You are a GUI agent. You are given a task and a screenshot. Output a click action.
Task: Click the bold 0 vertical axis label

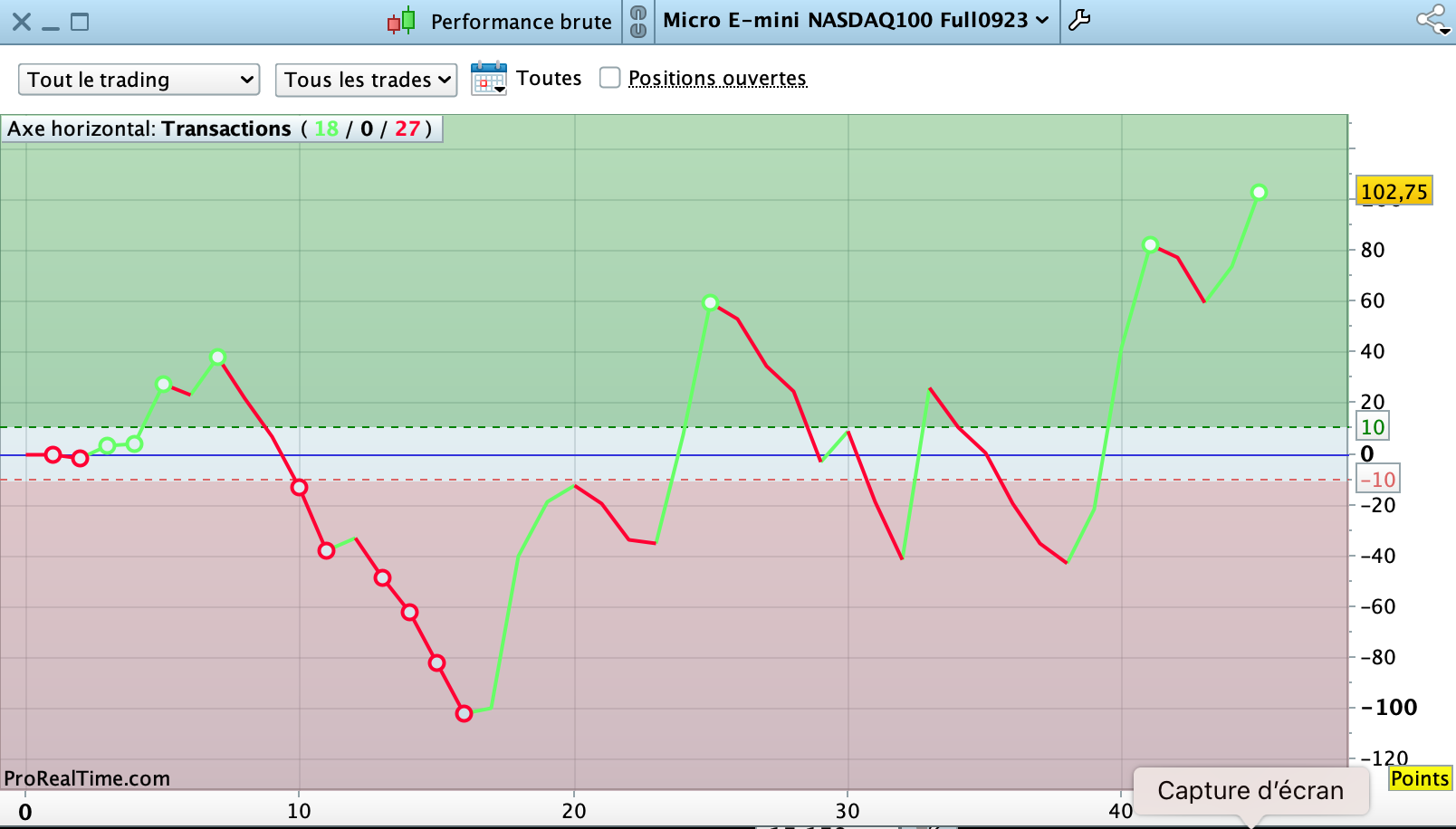point(1367,453)
